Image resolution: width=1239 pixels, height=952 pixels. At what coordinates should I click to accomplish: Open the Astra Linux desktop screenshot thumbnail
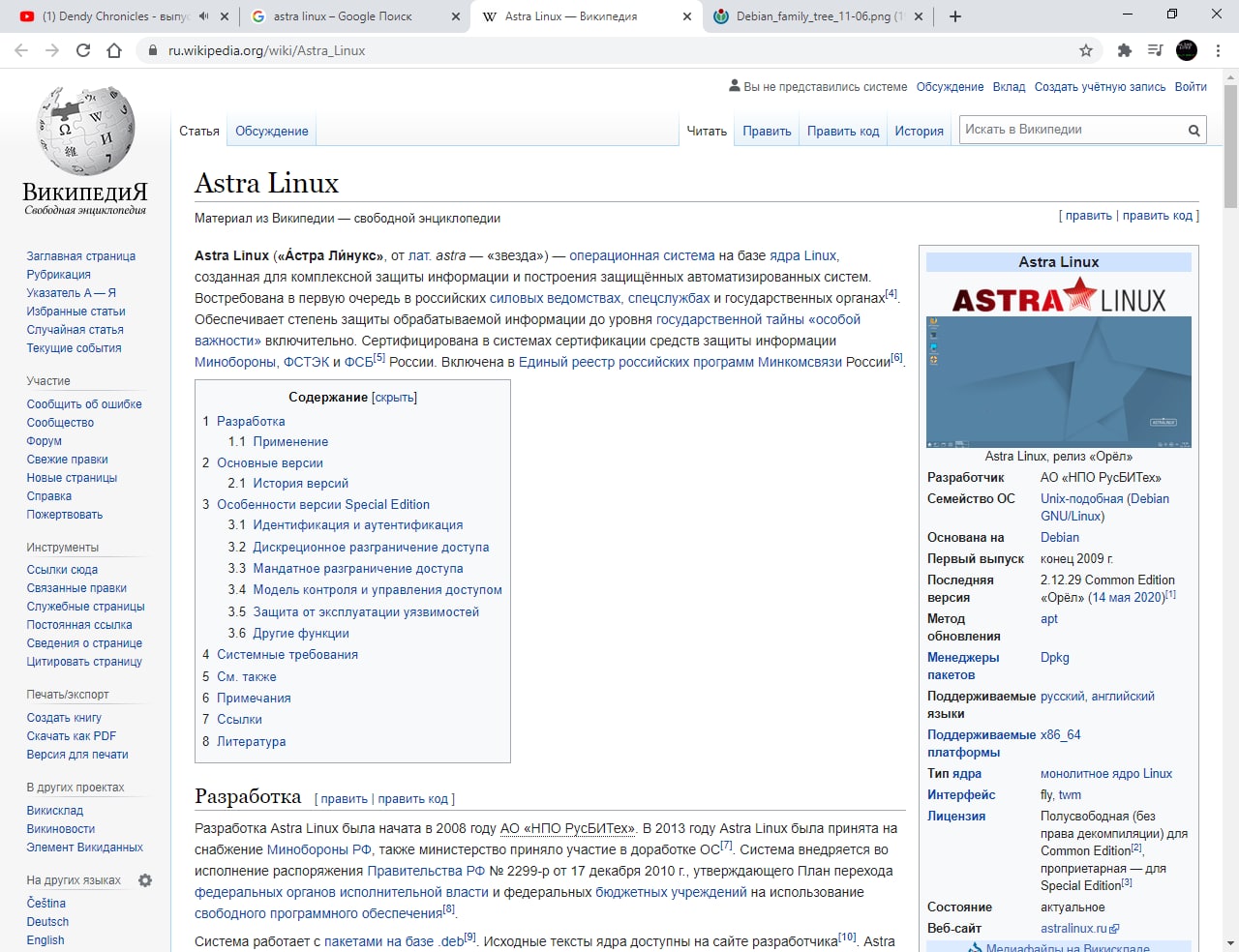click(x=1059, y=382)
